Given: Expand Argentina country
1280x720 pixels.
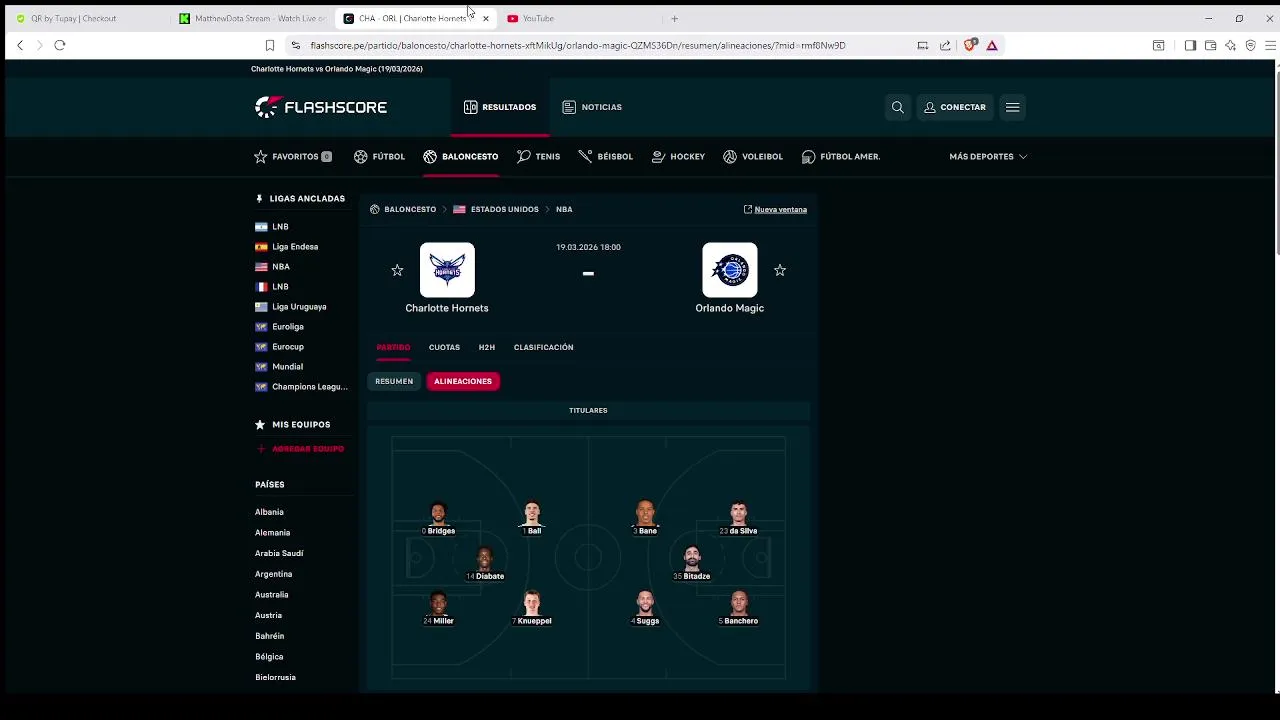Looking at the screenshot, I should [273, 574].
